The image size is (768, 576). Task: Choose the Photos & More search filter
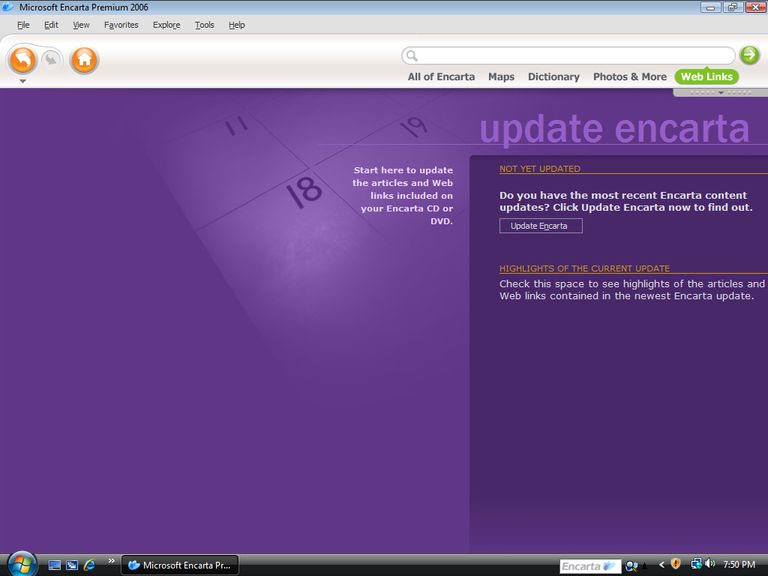[x=629, y=77]
